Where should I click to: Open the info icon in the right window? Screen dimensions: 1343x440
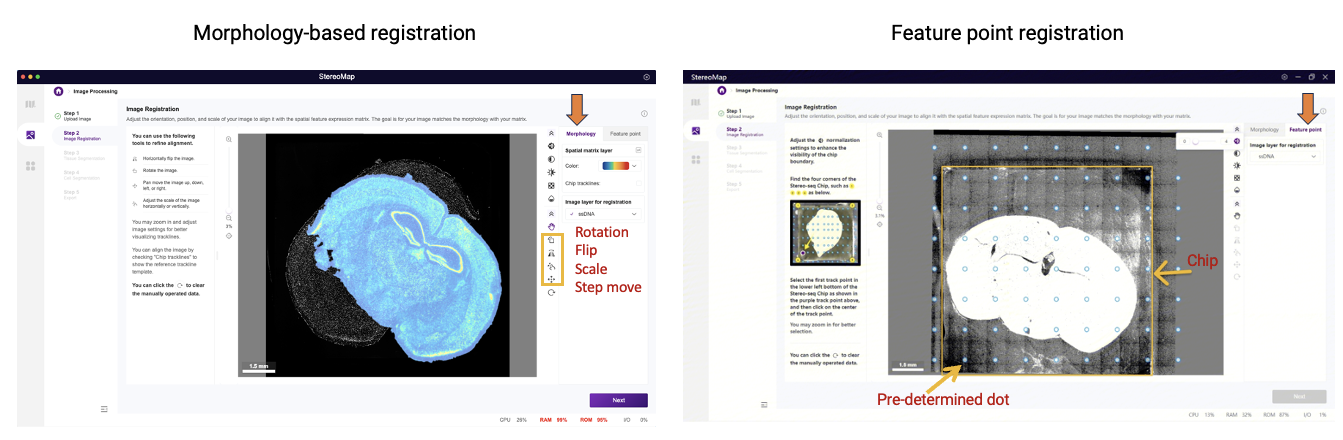coord(1323,112)
